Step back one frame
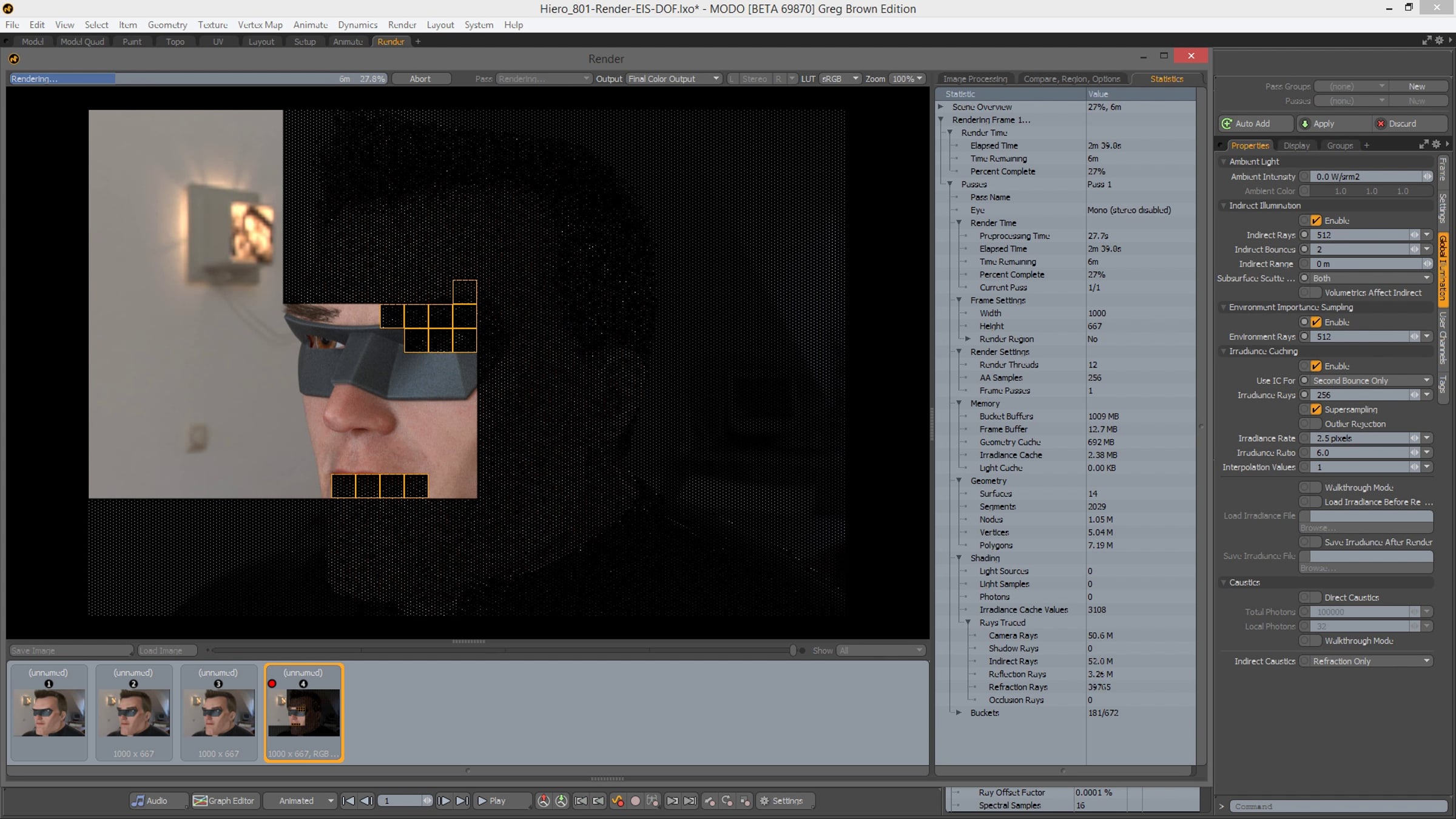Viewport: 1456px width, 819px height. click(x=366, y=801)
